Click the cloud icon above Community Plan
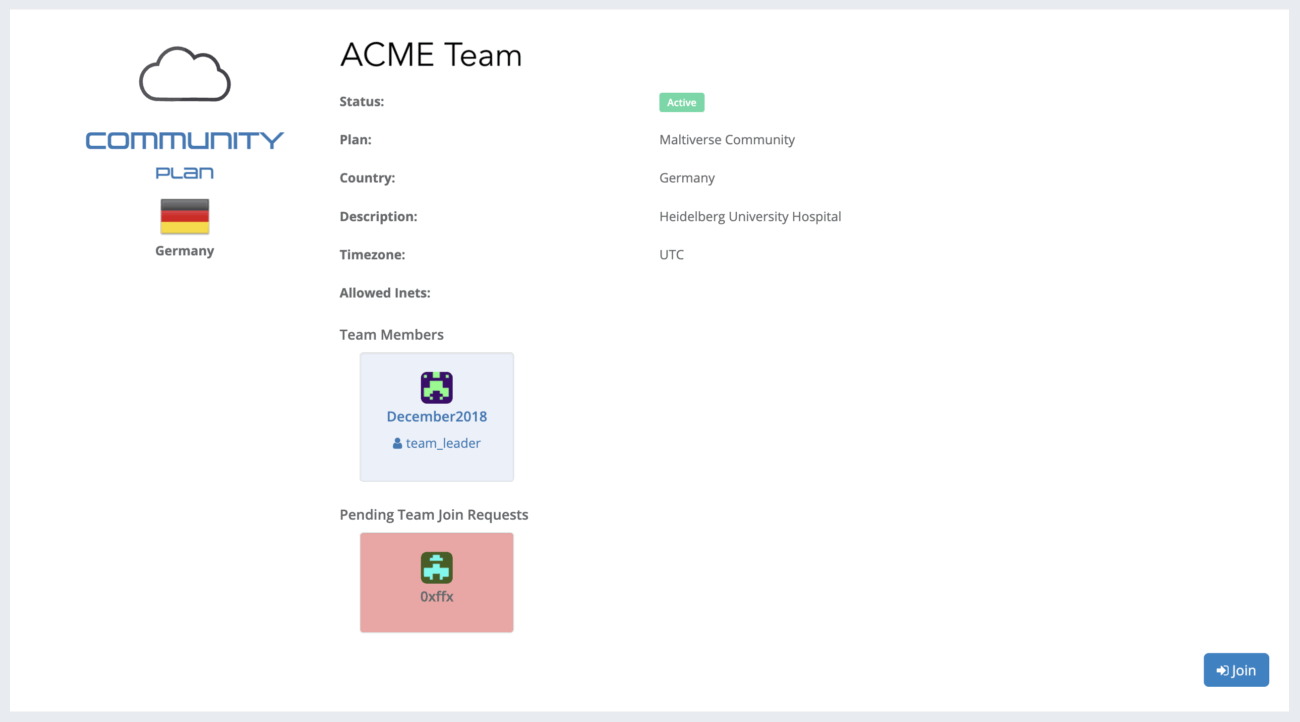Viewport: 1300px width, 722px height. (x=185, y=74)
